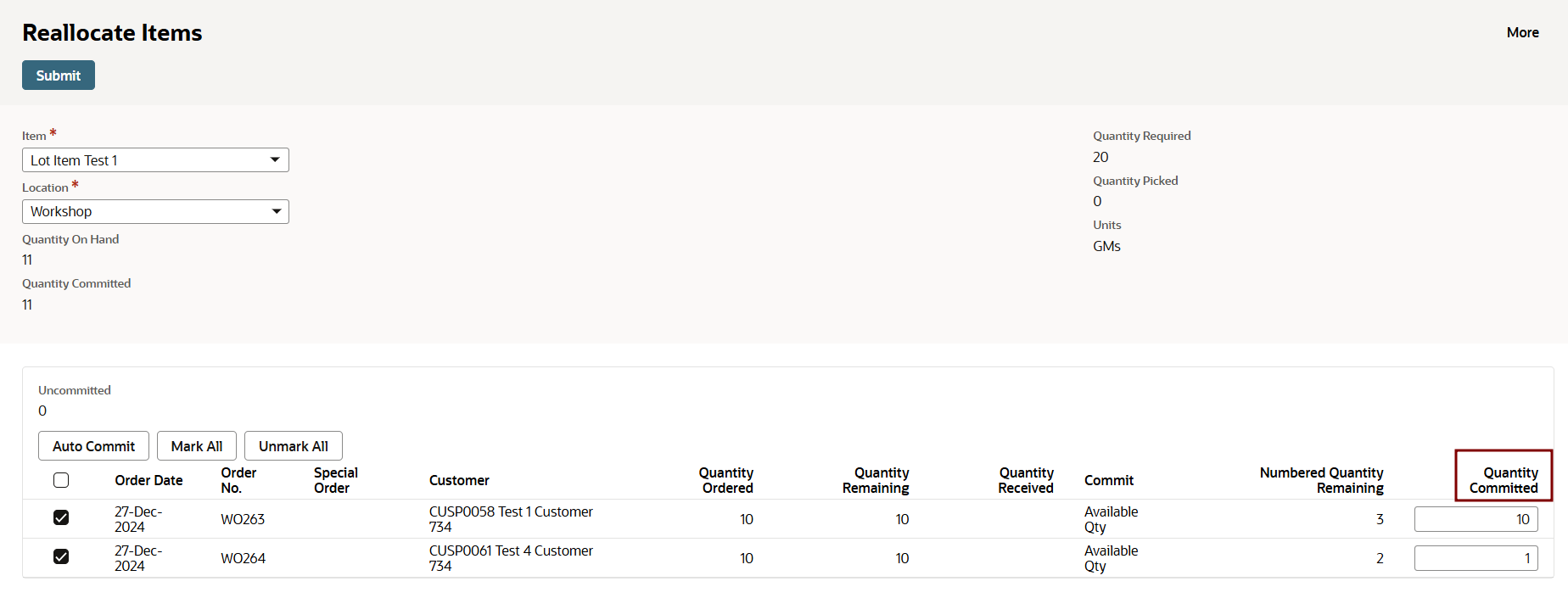Expand the Item dropdown arrow
This screenshot has height=598, width=1568.
274,160
